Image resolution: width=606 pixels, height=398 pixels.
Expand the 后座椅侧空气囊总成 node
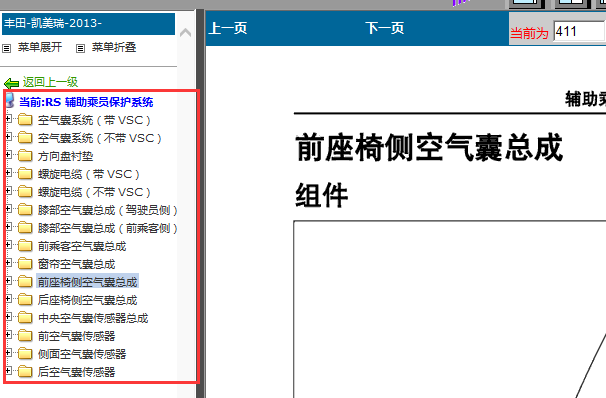tap(8, 299)
